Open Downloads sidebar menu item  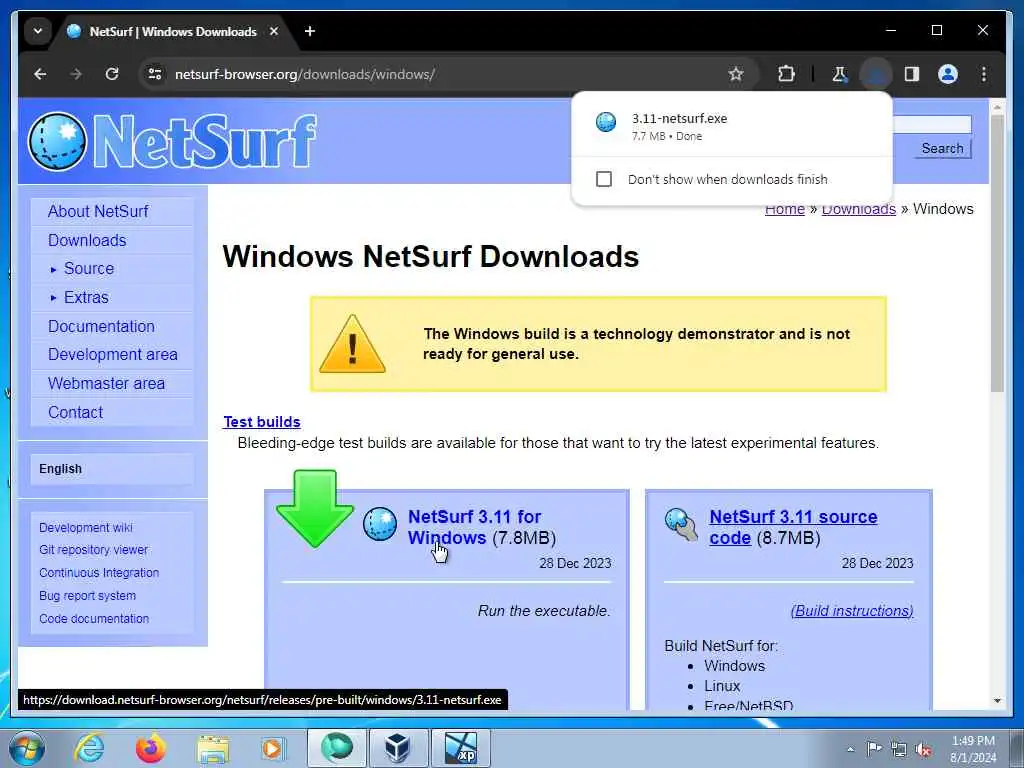(87, 240)
